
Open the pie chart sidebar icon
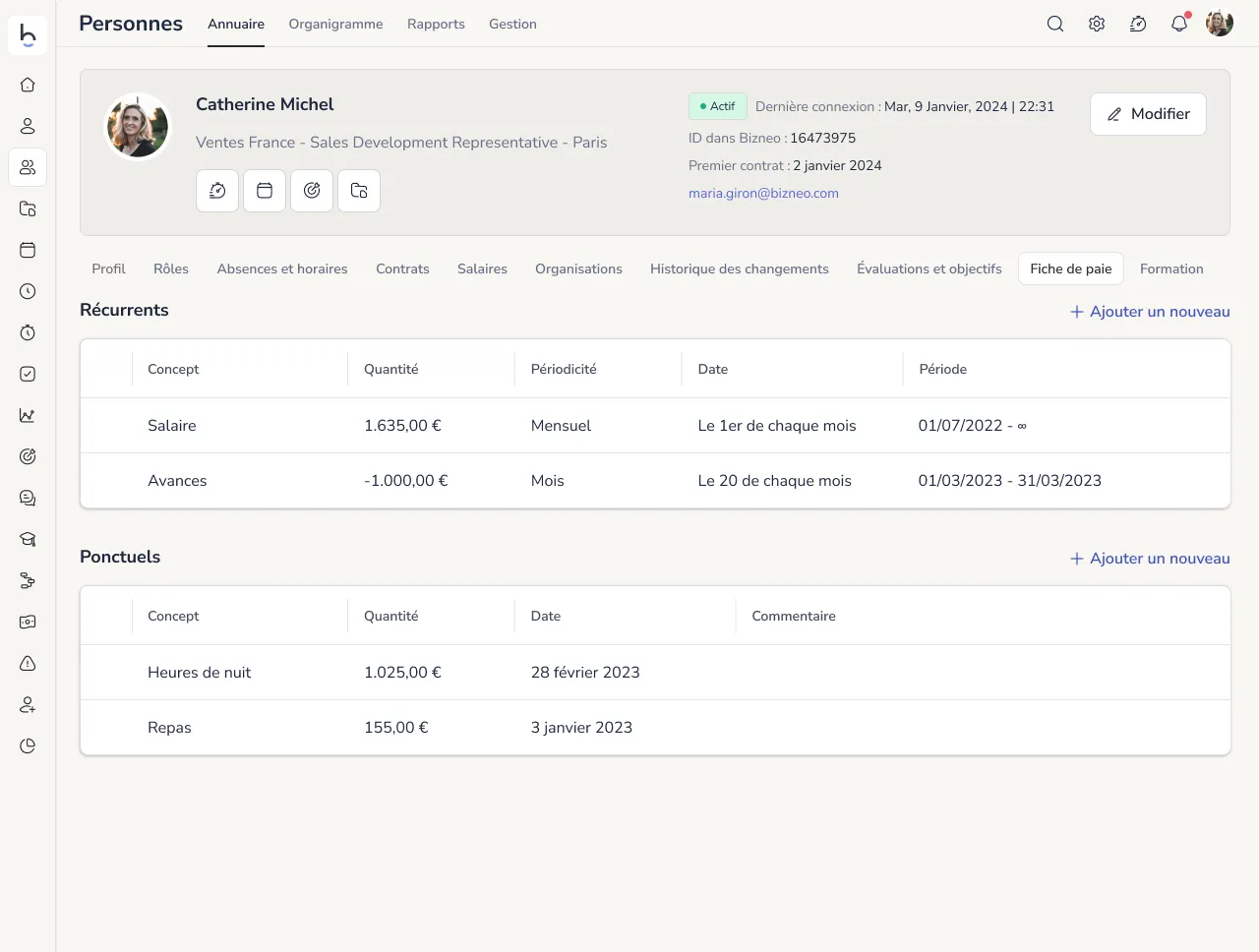(28, 745)
